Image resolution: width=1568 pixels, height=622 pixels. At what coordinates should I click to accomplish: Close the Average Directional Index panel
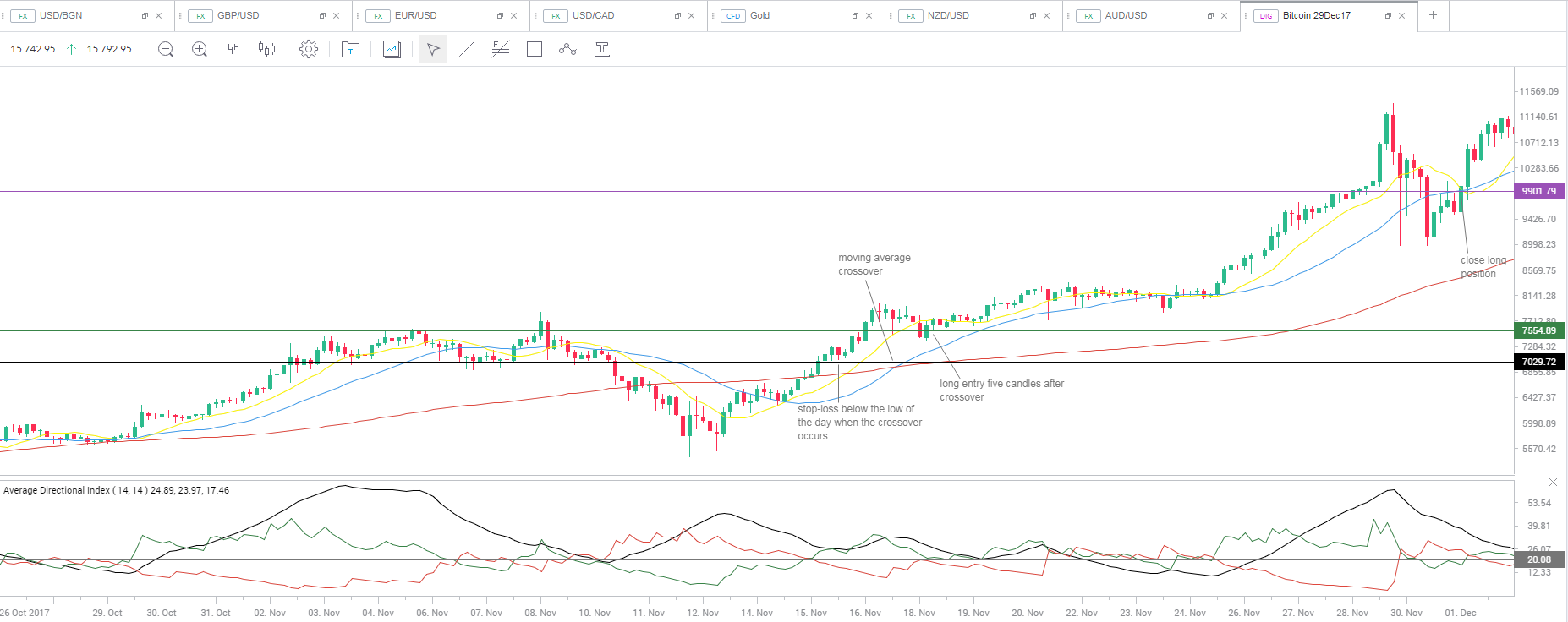coord(1553,483)
